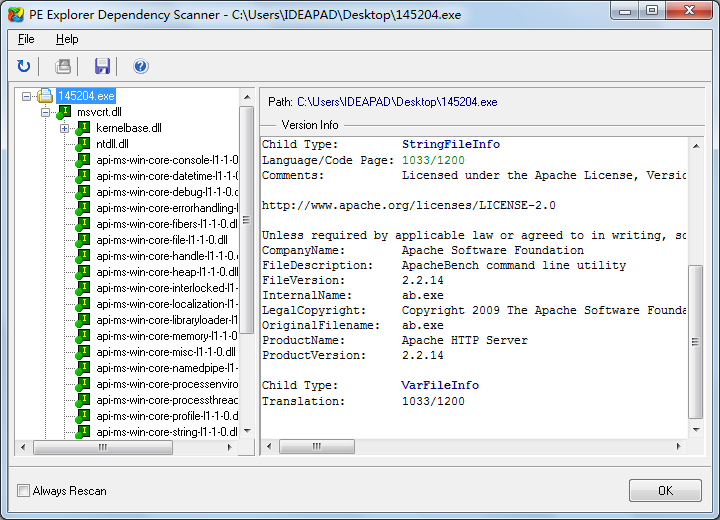Collapse the msvcrt.dll tree node

(45, 112)
